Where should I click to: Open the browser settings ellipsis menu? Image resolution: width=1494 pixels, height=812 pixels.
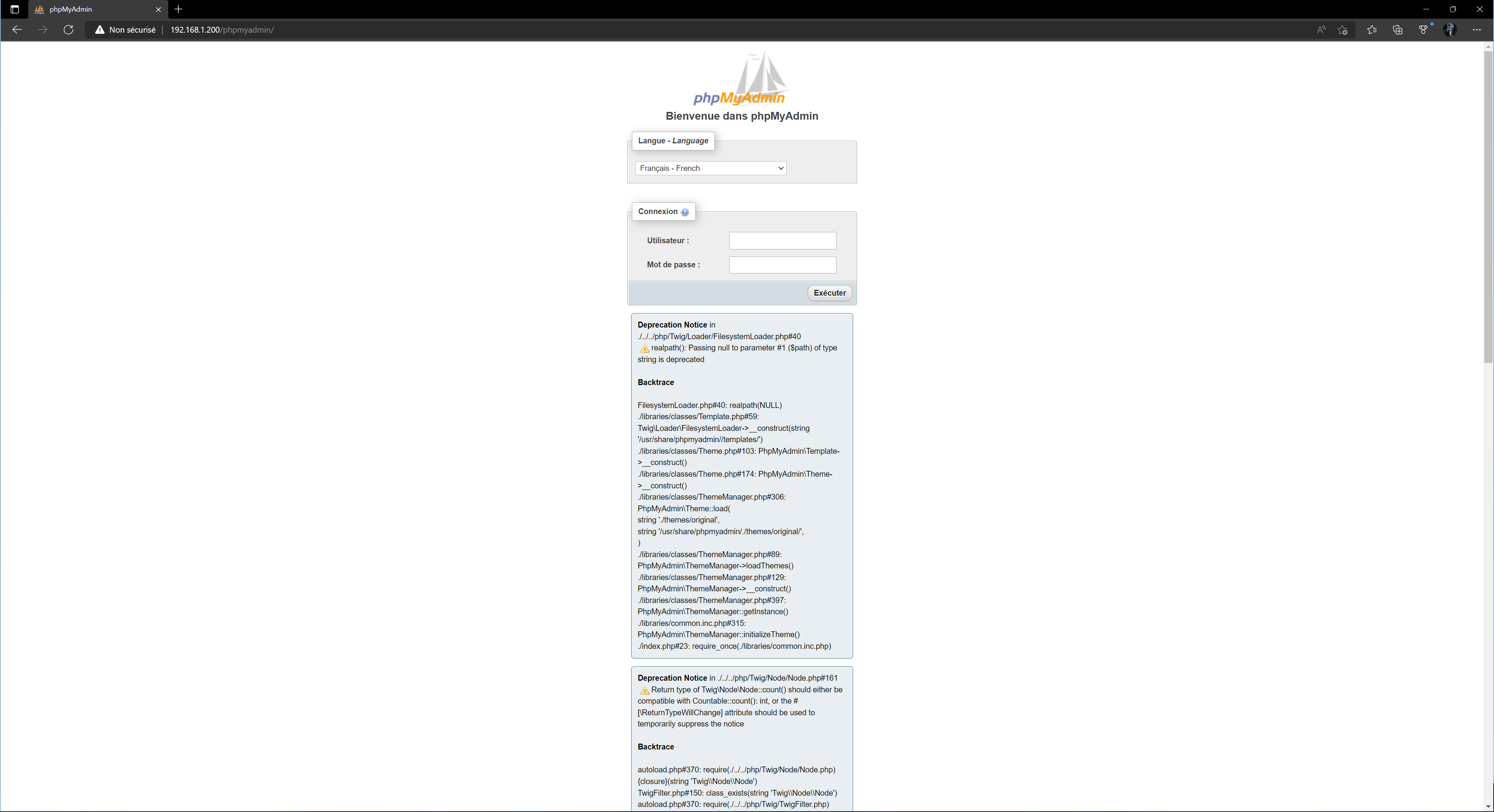(x=1477, y=30)
